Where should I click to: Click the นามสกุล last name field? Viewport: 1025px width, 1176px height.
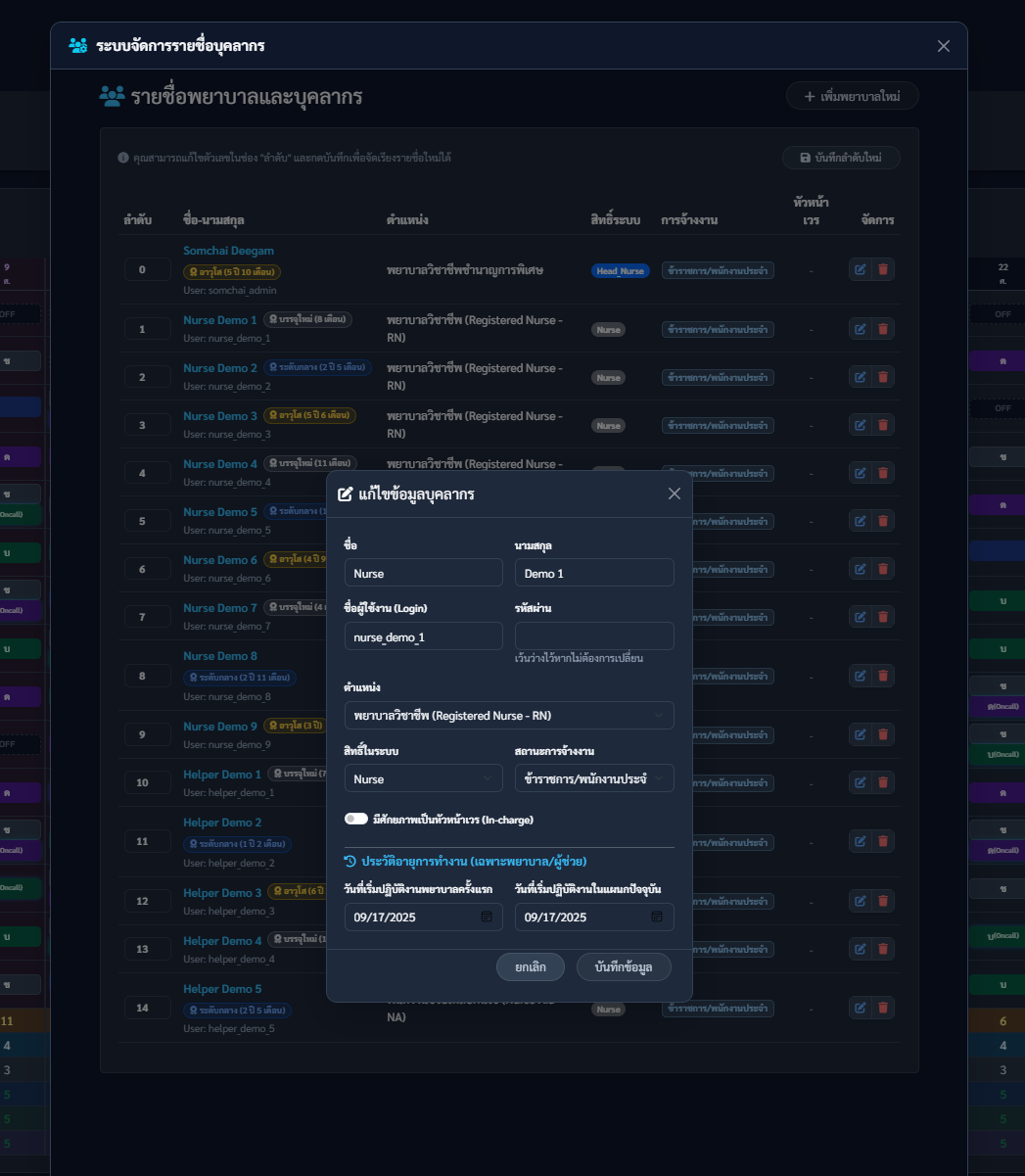pyautogui.click(x=594, y=573)
